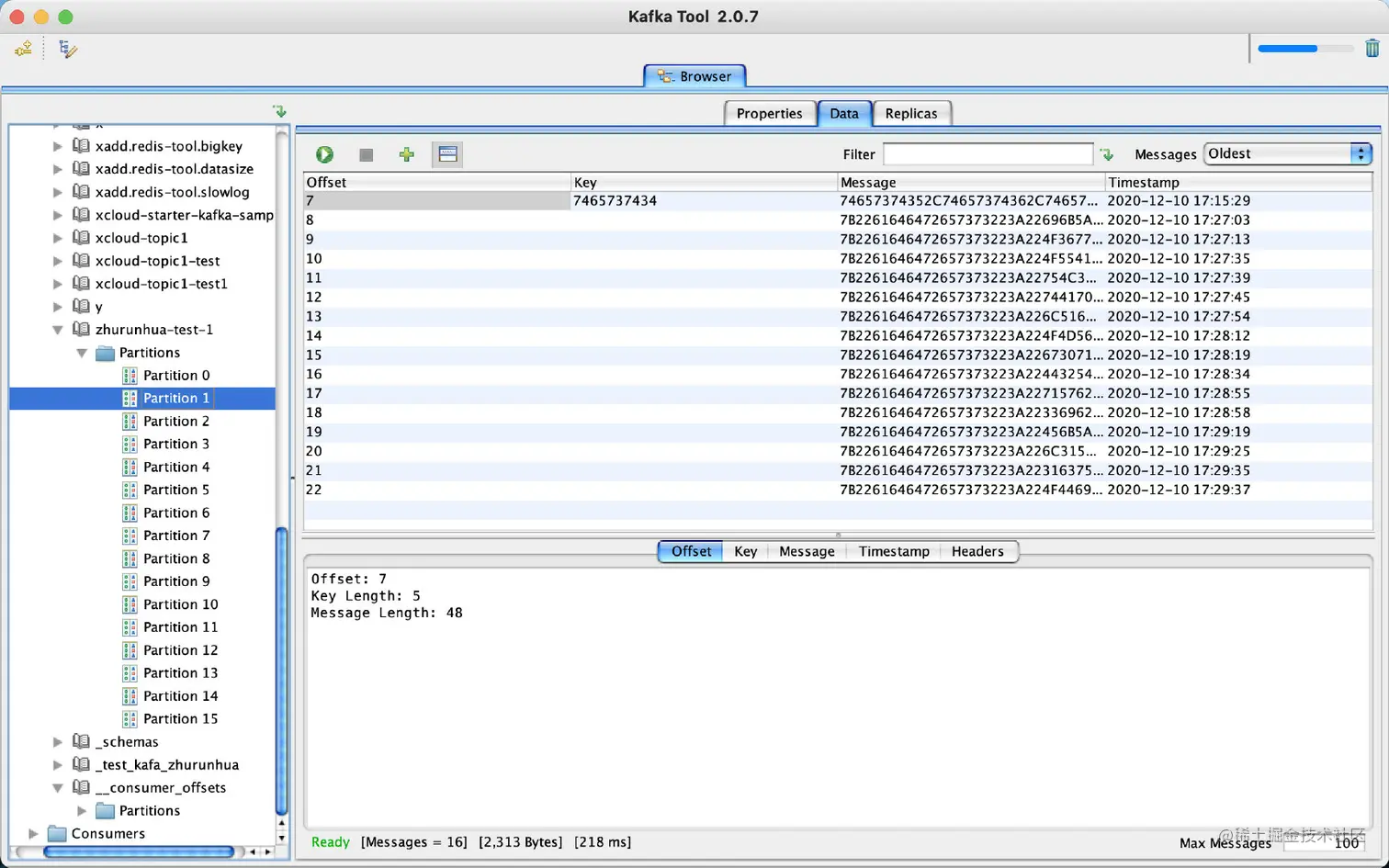1389x868 pixels.
Task: Expand the xadd.redis-tool.bigkey topic
Action: click(x=58, y=146)
